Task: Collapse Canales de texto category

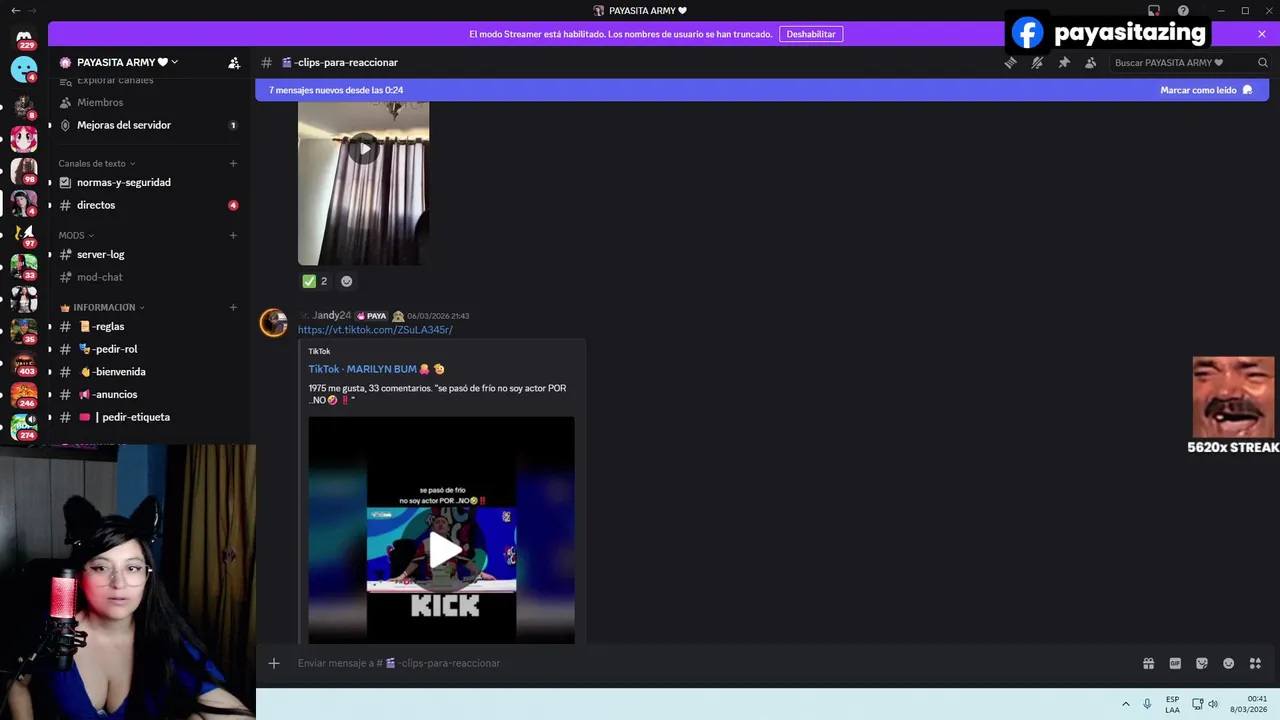Action: [97, 163]
